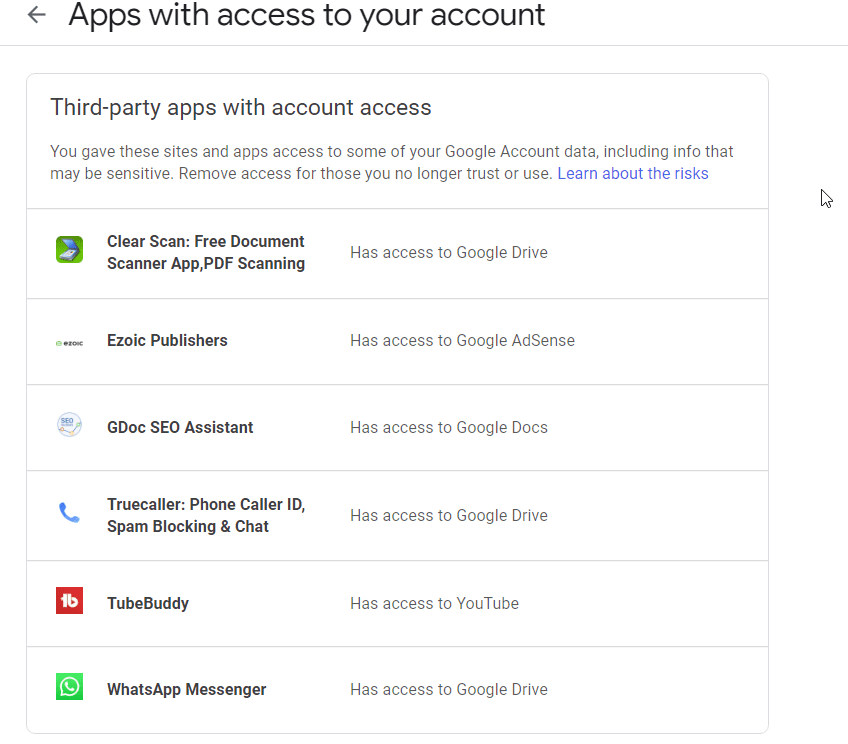Screen dimensions: 848x744
Task: Click Clear Scan's 'Has access to Google Drive'
Action: (449, 253)
